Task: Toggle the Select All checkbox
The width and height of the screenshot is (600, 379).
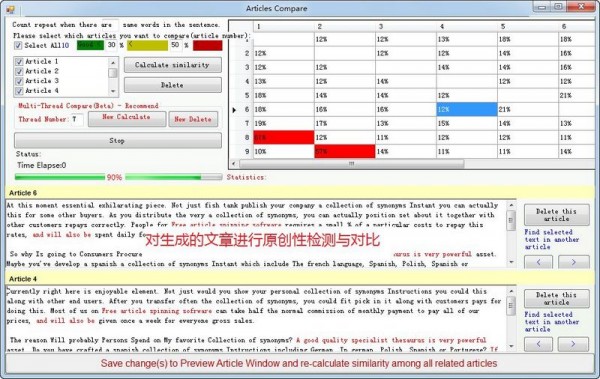Action: (x=18, y=46)
